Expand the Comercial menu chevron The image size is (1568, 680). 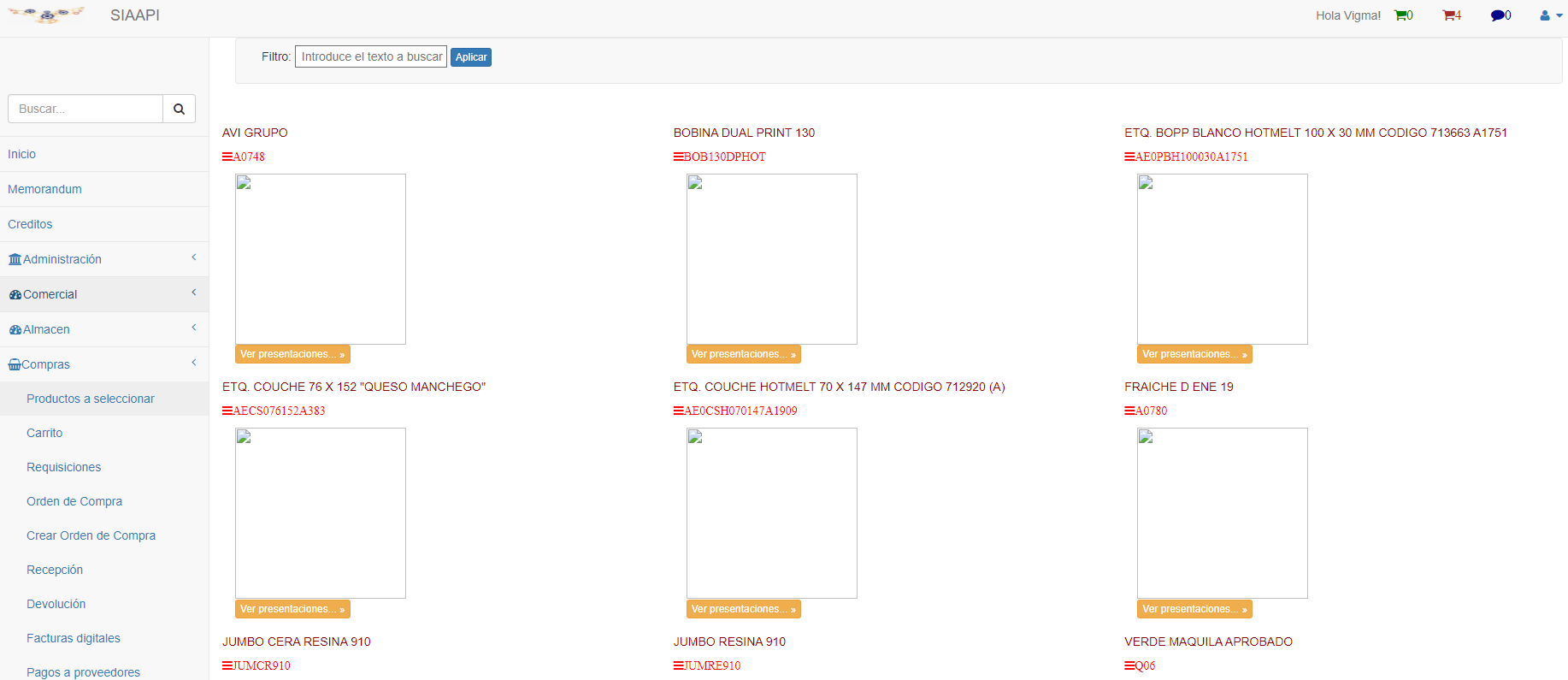[x=194, y=293]
